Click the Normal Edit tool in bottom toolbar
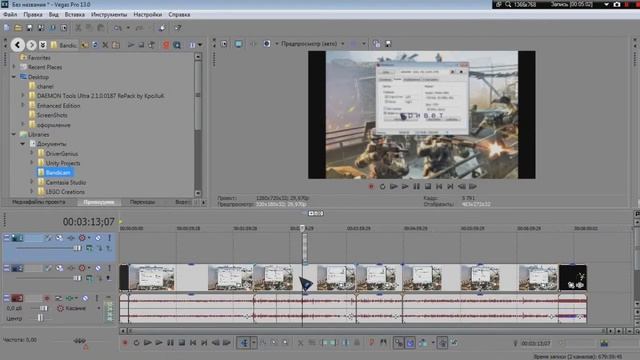Screen dimensions: 640x360 pos(244,343)
